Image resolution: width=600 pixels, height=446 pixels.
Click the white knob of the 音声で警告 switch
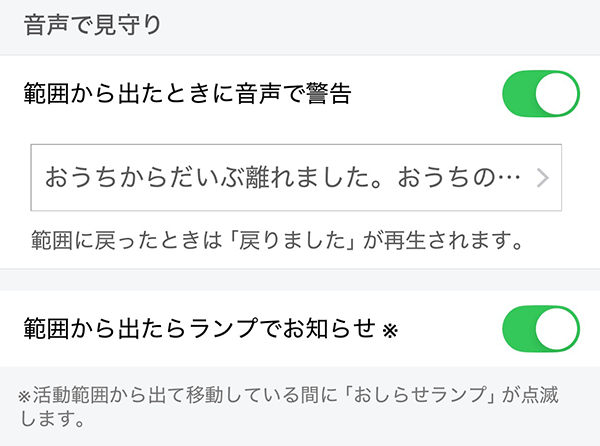[x=558, y=95]
